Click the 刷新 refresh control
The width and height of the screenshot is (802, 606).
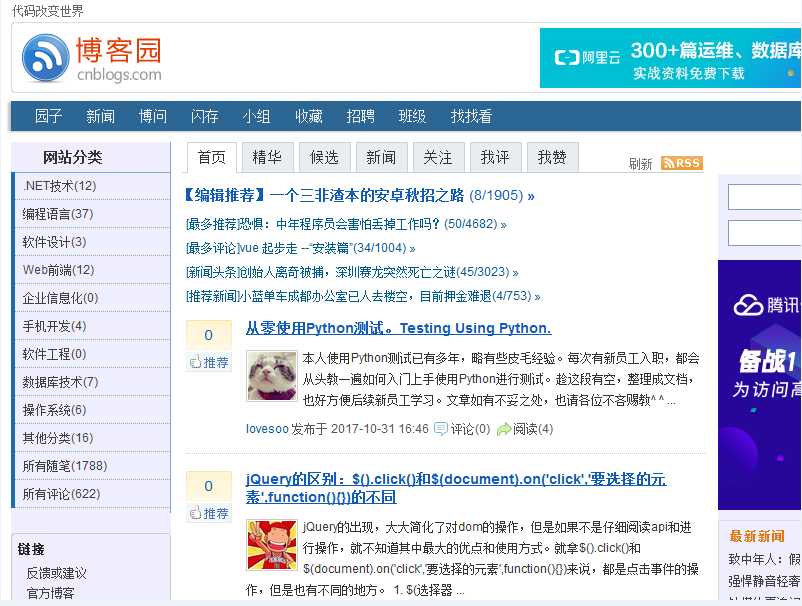[x=640, y=163]
